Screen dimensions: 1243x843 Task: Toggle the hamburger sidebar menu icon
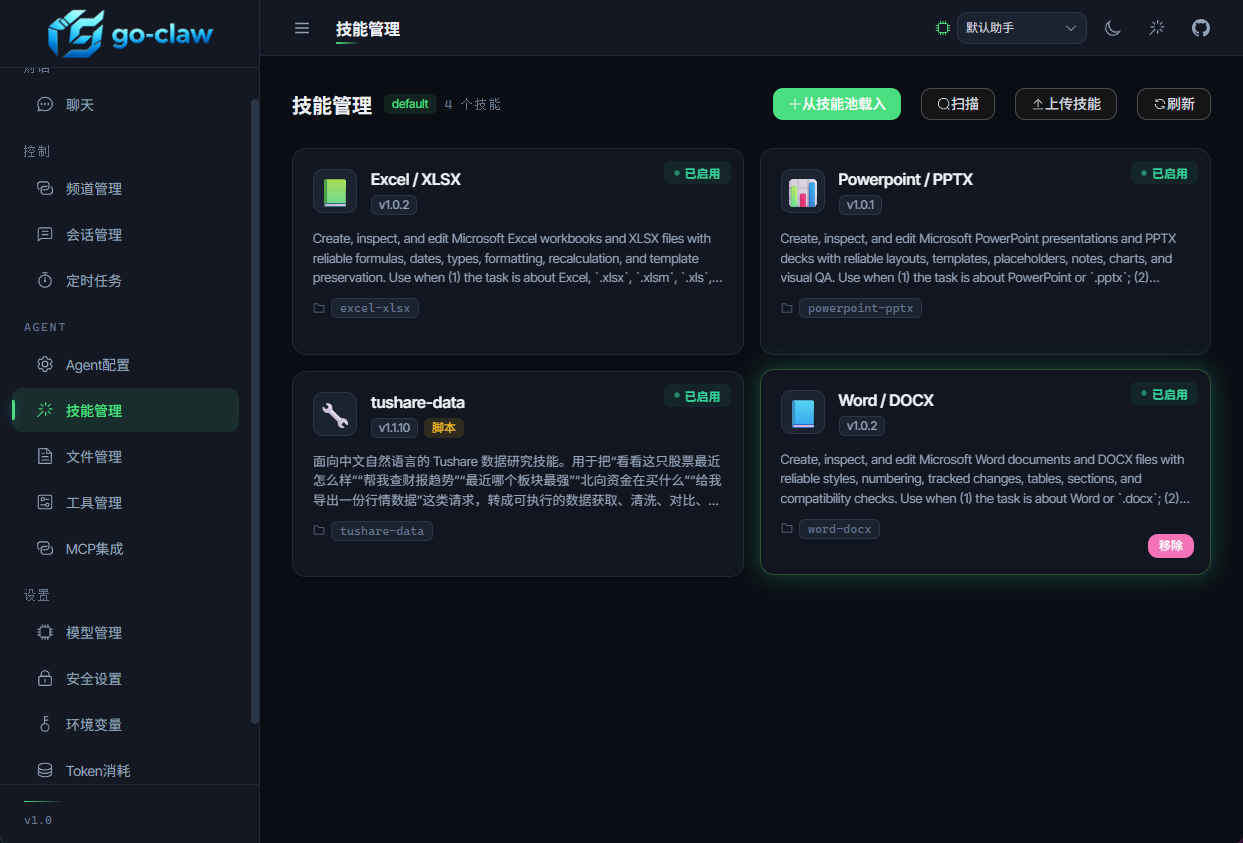click(302, 28)
